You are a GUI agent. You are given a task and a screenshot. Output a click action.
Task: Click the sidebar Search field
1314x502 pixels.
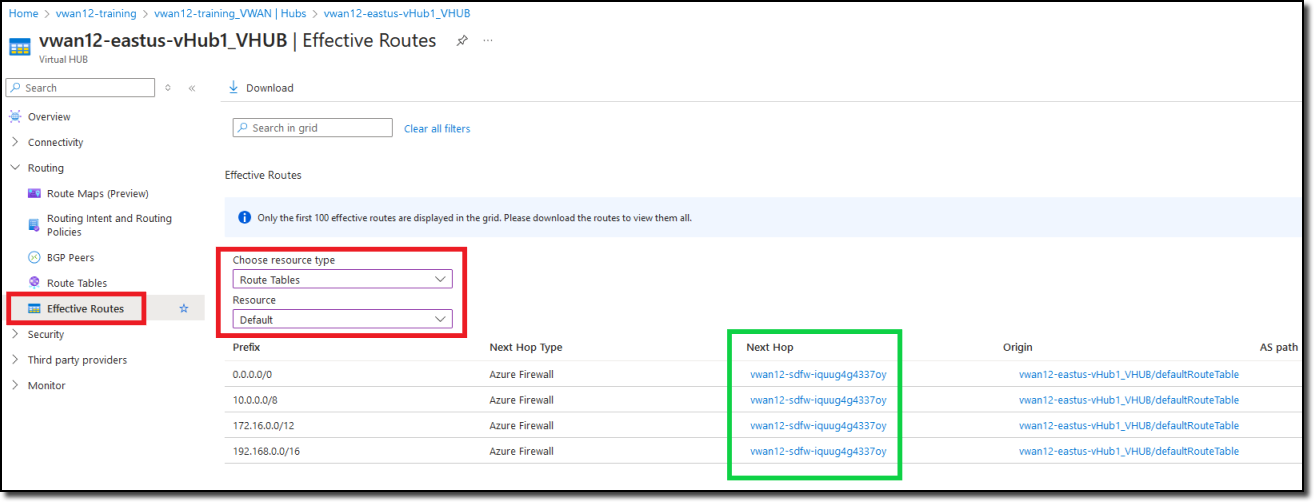(80, 88)
